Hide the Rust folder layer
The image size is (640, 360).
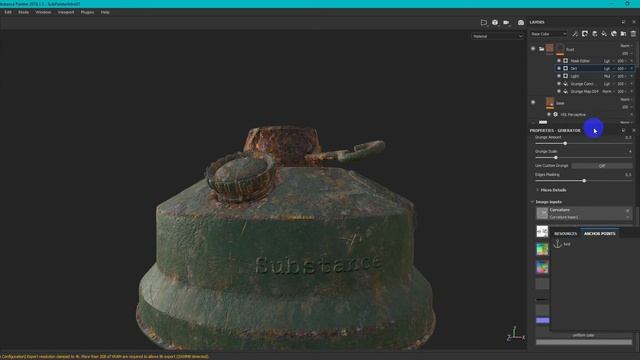[533, 49]
